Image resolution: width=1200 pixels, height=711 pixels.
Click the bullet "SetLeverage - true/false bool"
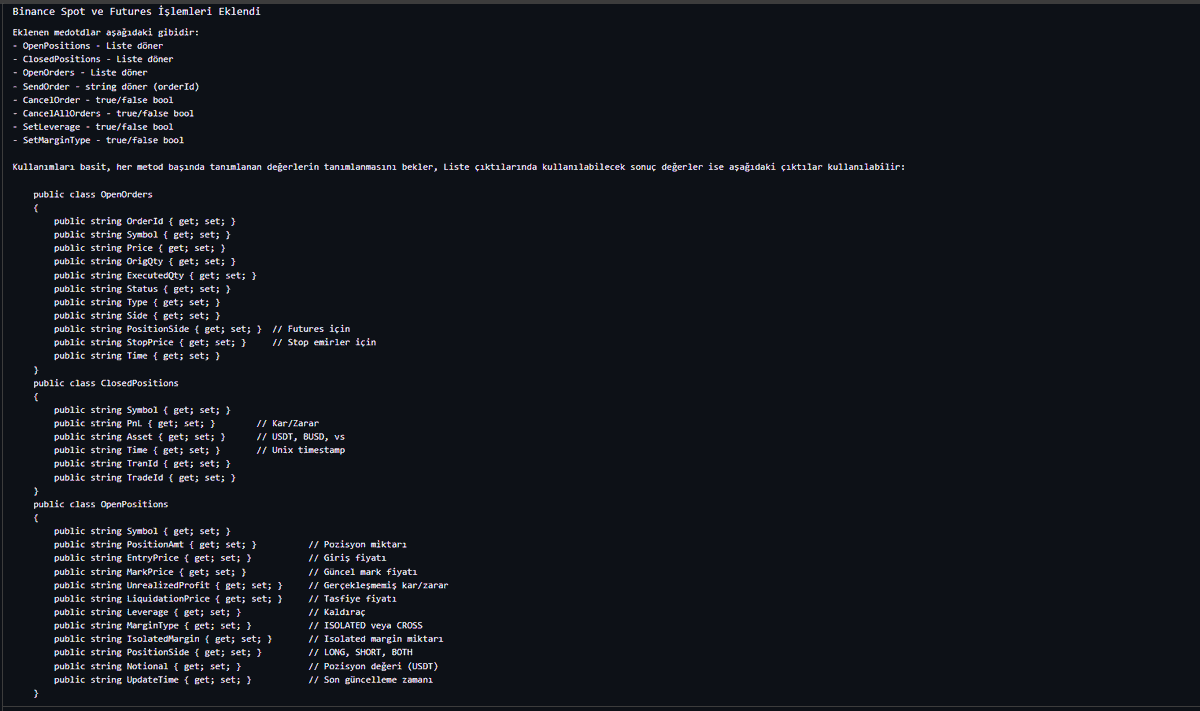pos(93,127)
